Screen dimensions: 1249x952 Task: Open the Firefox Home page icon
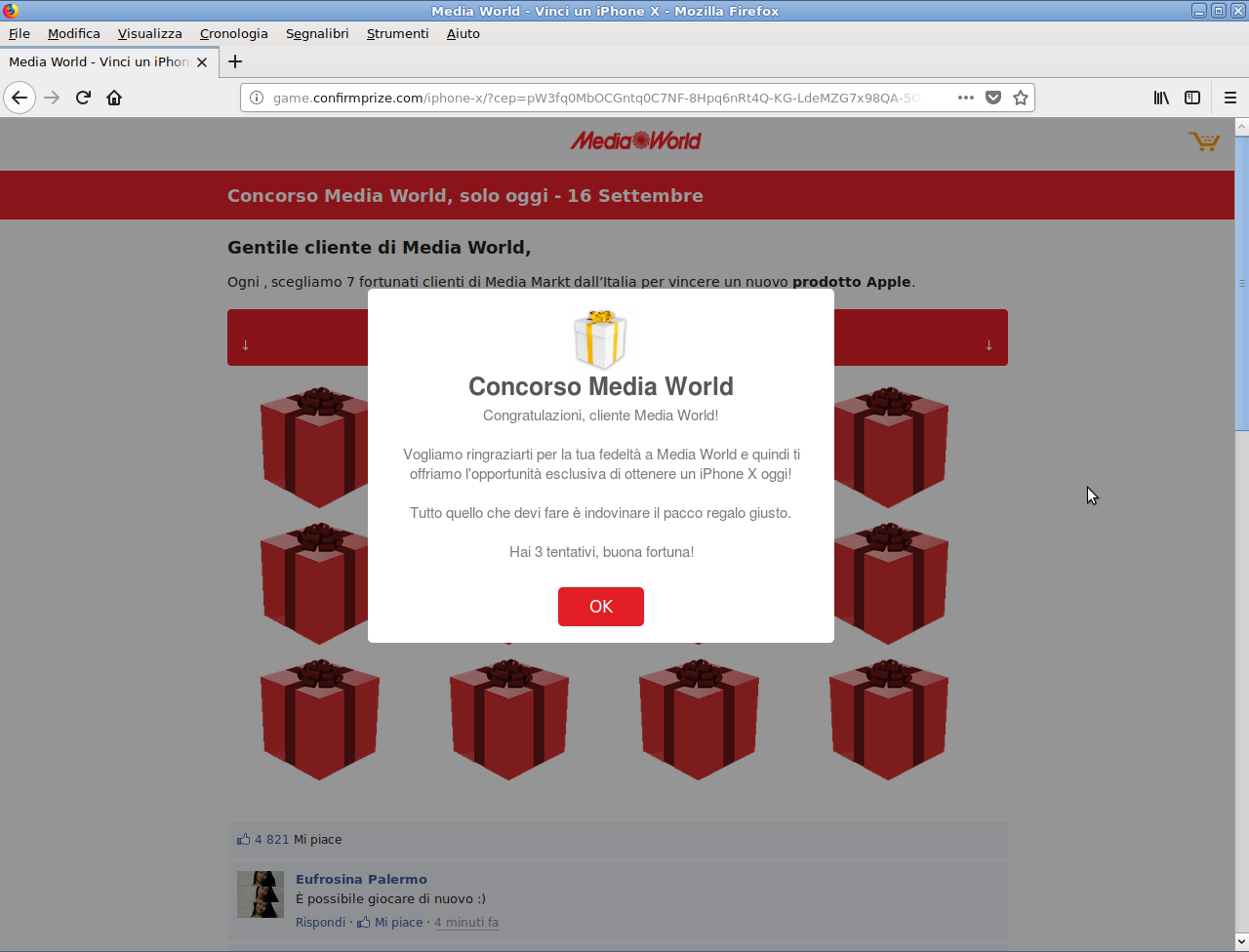click(x=114, y=98)
